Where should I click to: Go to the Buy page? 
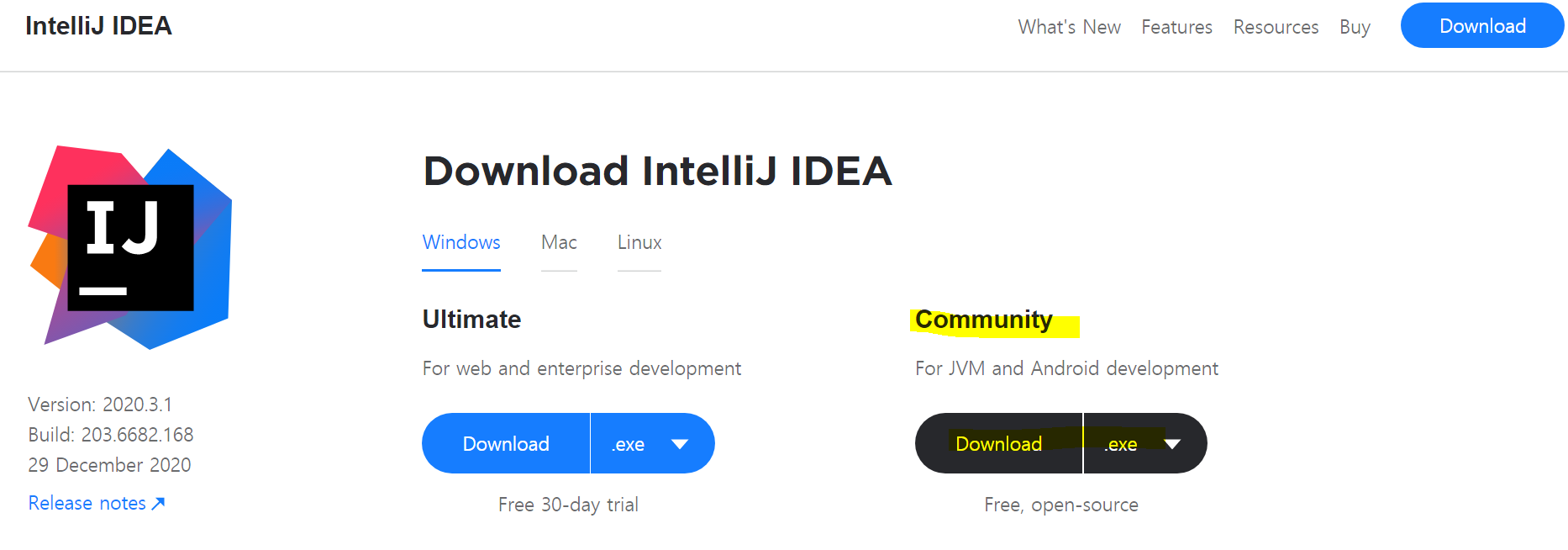[1355, 27]
